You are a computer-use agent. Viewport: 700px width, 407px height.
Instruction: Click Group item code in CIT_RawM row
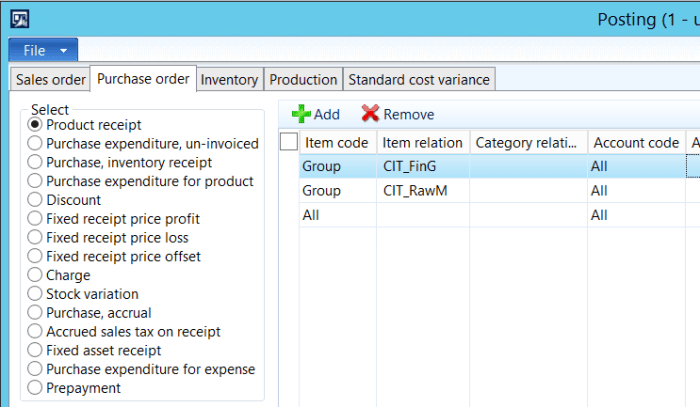pos(338,191)
